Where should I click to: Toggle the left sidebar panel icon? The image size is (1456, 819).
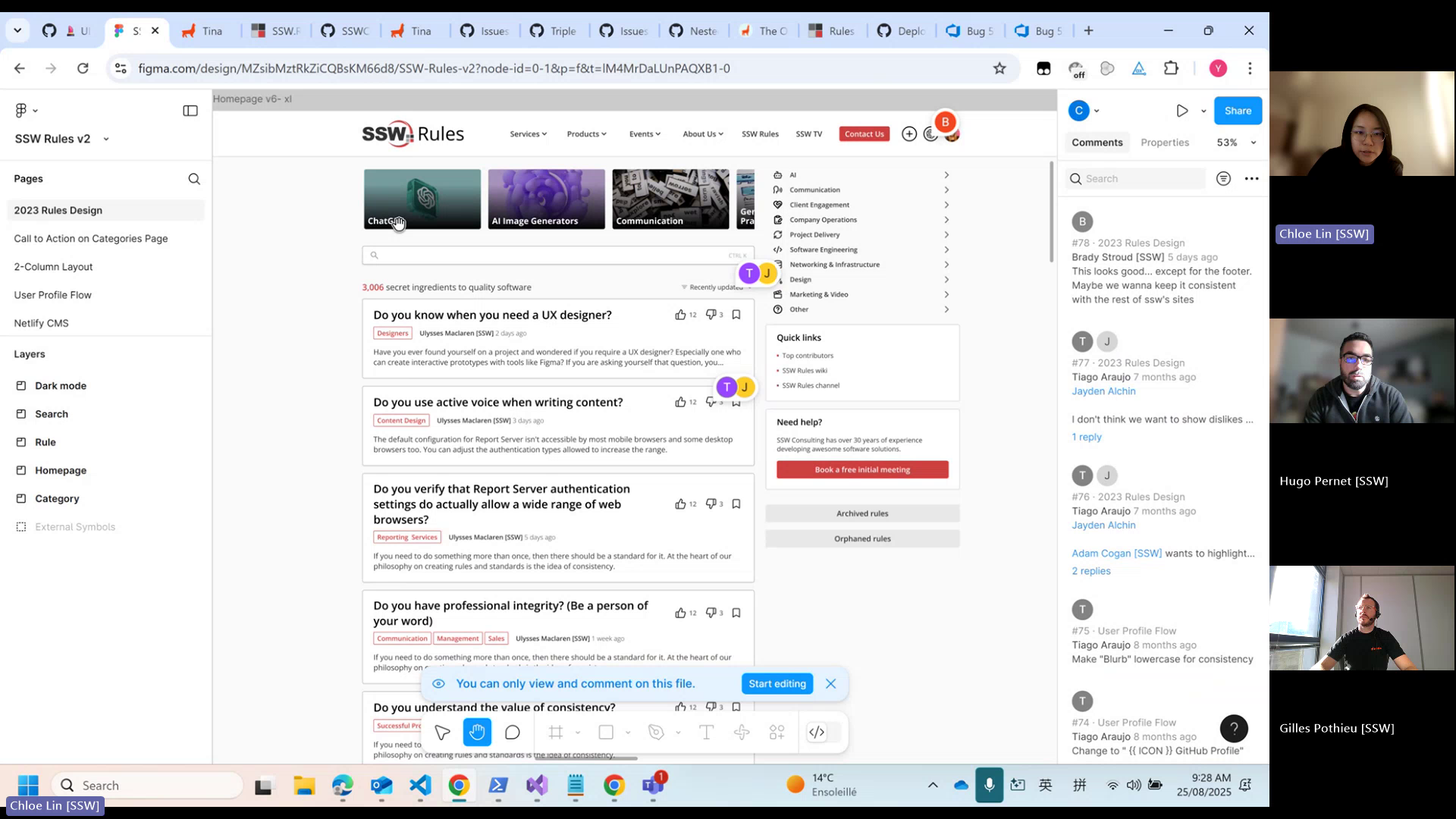pyautogui.click(x=190, y=111)
